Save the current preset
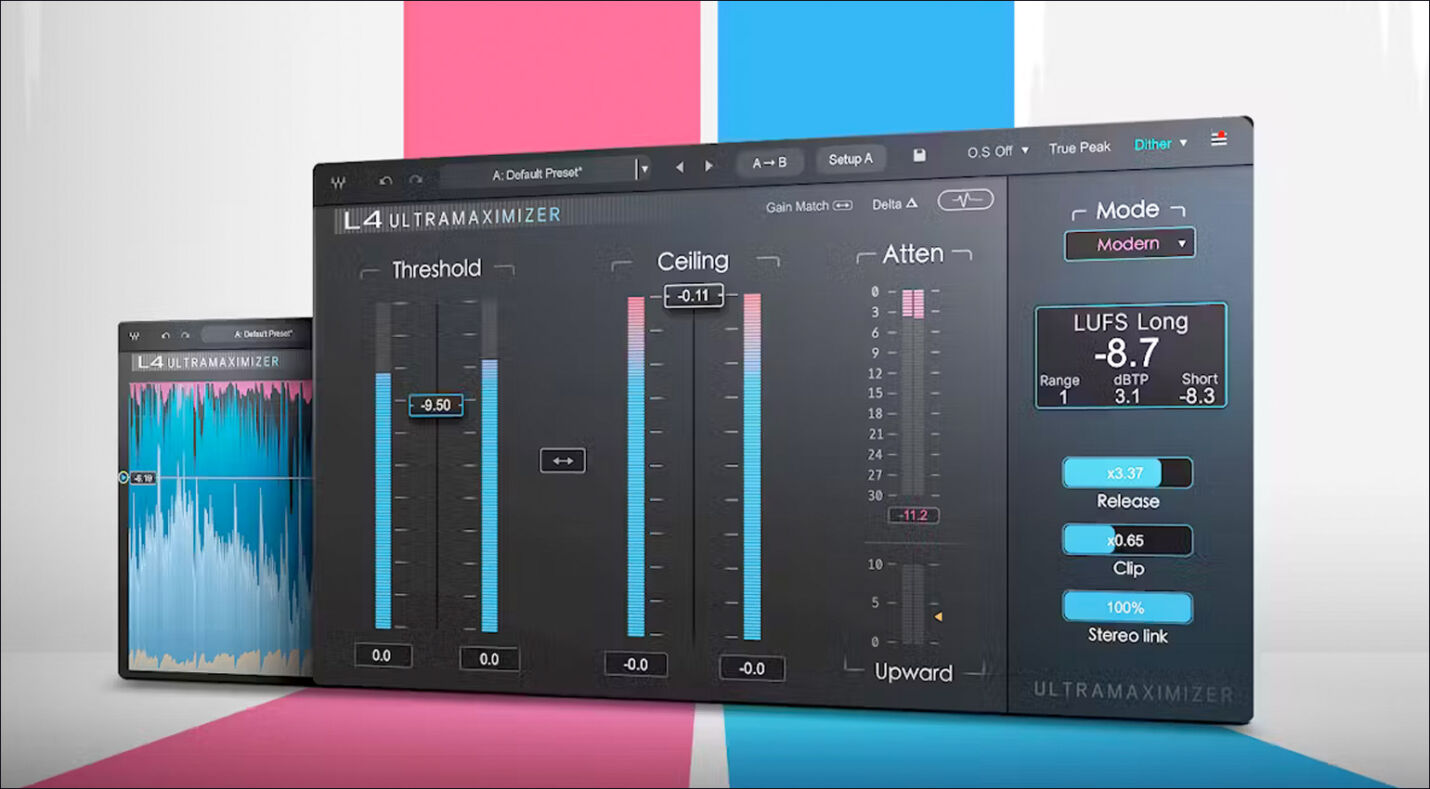This screenshot has height=789, width=1430. click(920, 156)
